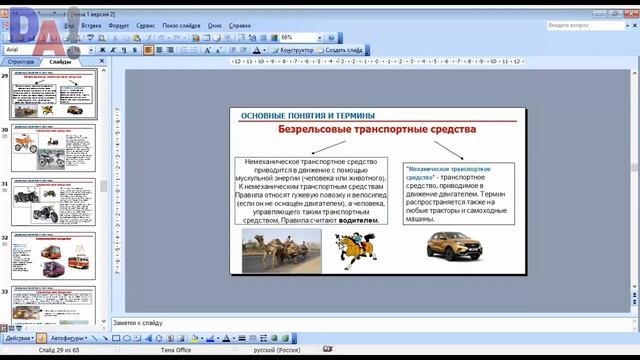The width and height of the screenshot is (640, 360).
Task: Insert a table via toolbar icon
Action: (x=207, y=38)
